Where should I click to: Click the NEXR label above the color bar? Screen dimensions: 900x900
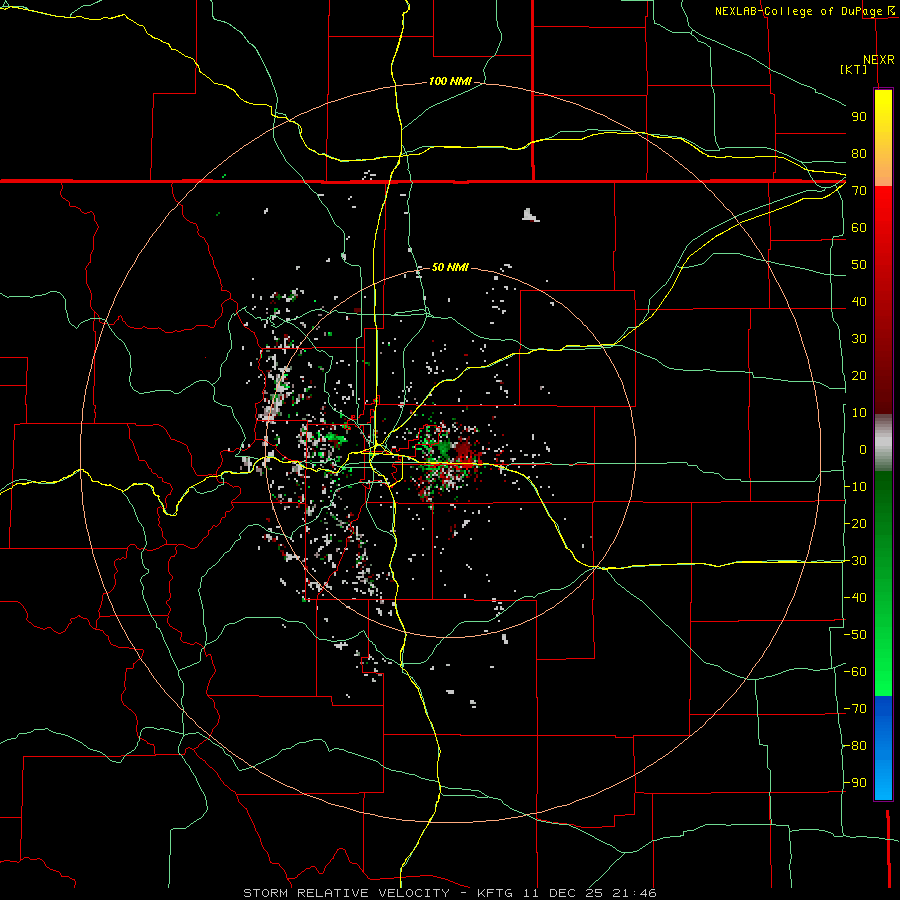879,60
